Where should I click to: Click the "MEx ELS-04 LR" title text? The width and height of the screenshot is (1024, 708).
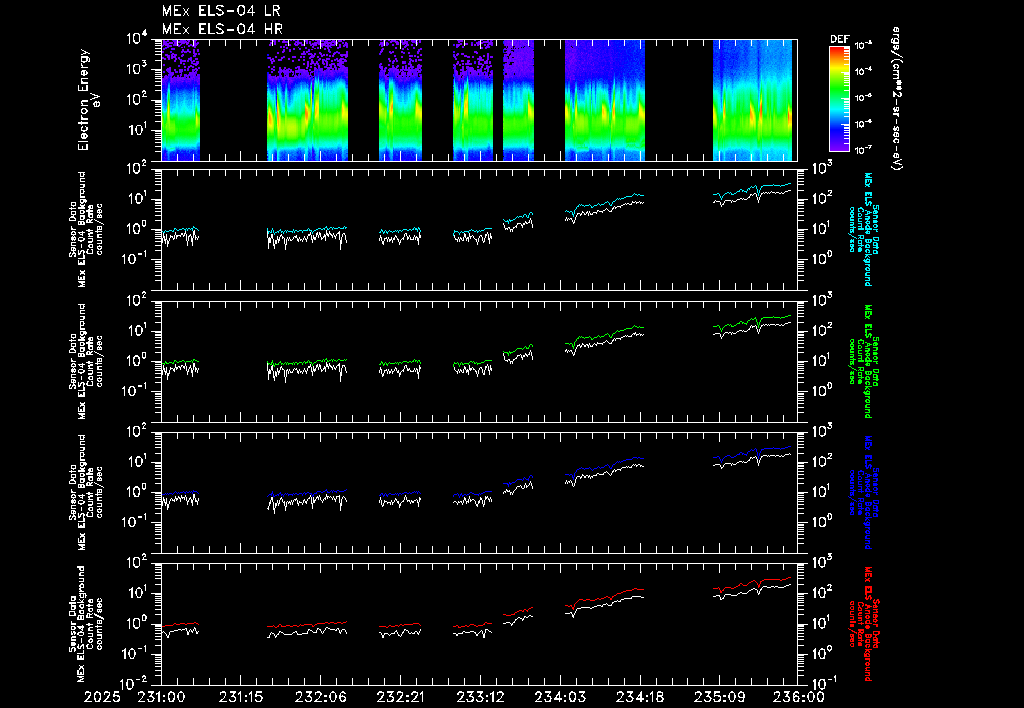coord(221,11)
